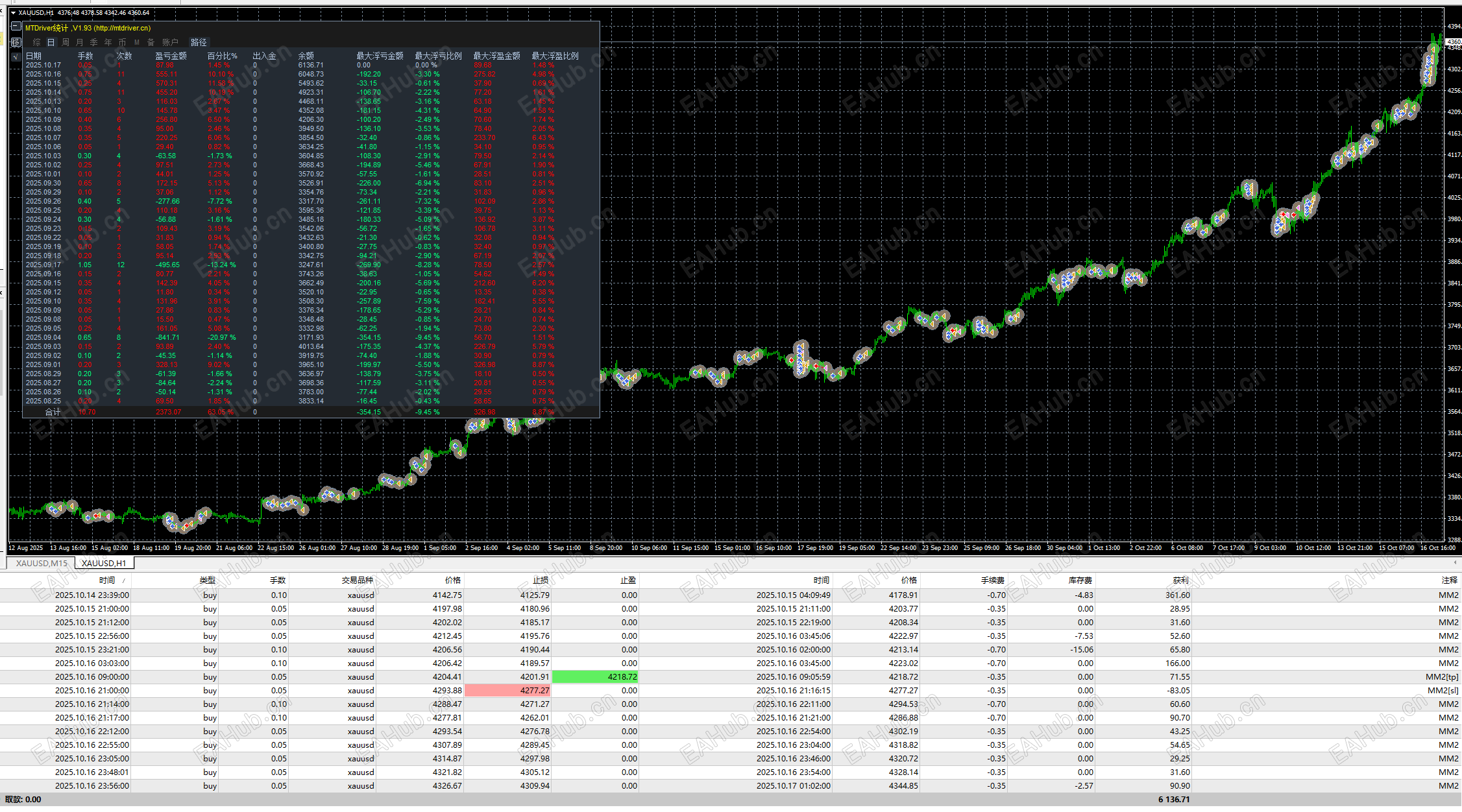Switch to the 周 weekly statistics tab
1462x812 pixels.
[65, 42]
